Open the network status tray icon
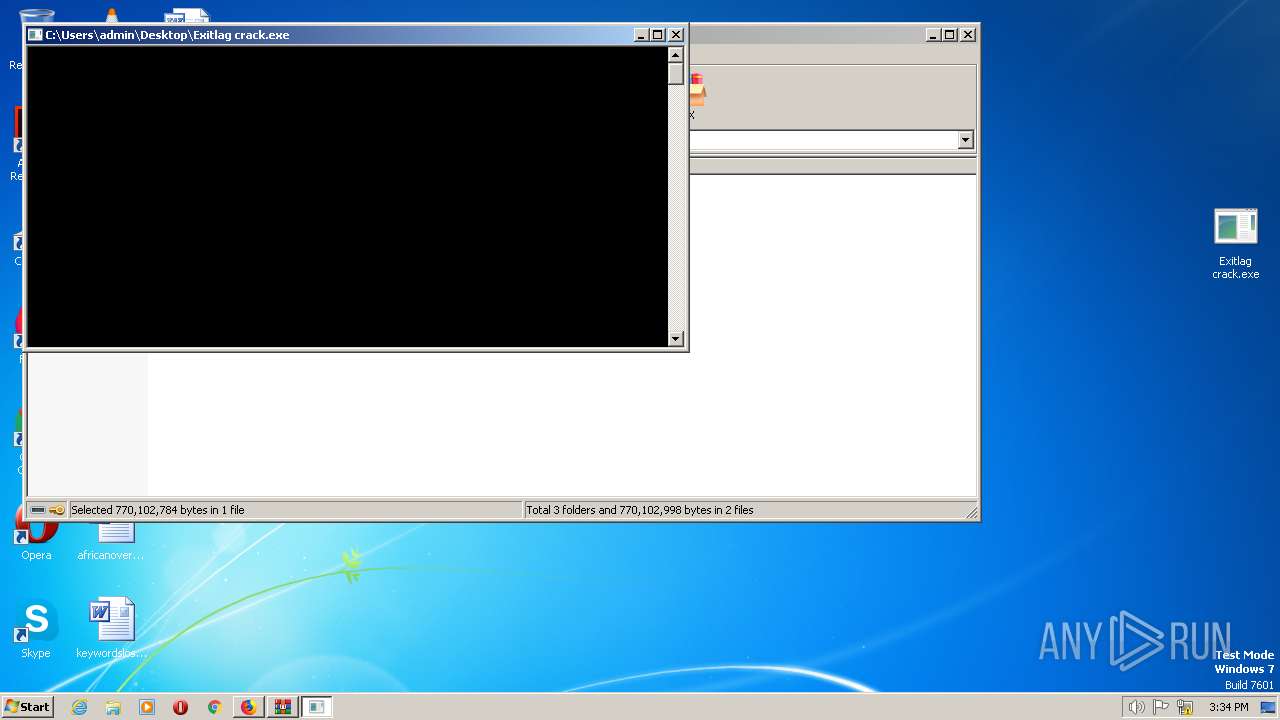Image resolution: width=1280 pixels, height=720 pixels. pyautogui.click(x=1185, y=707)
